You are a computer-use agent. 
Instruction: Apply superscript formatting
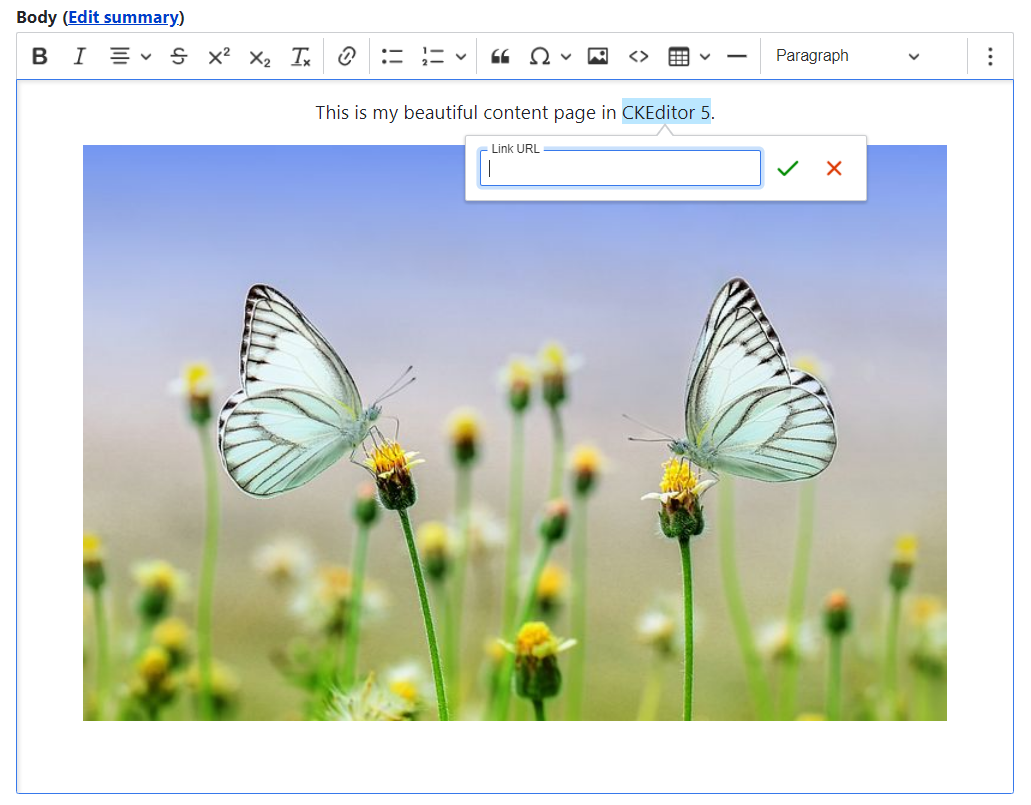tap(218, 56)
